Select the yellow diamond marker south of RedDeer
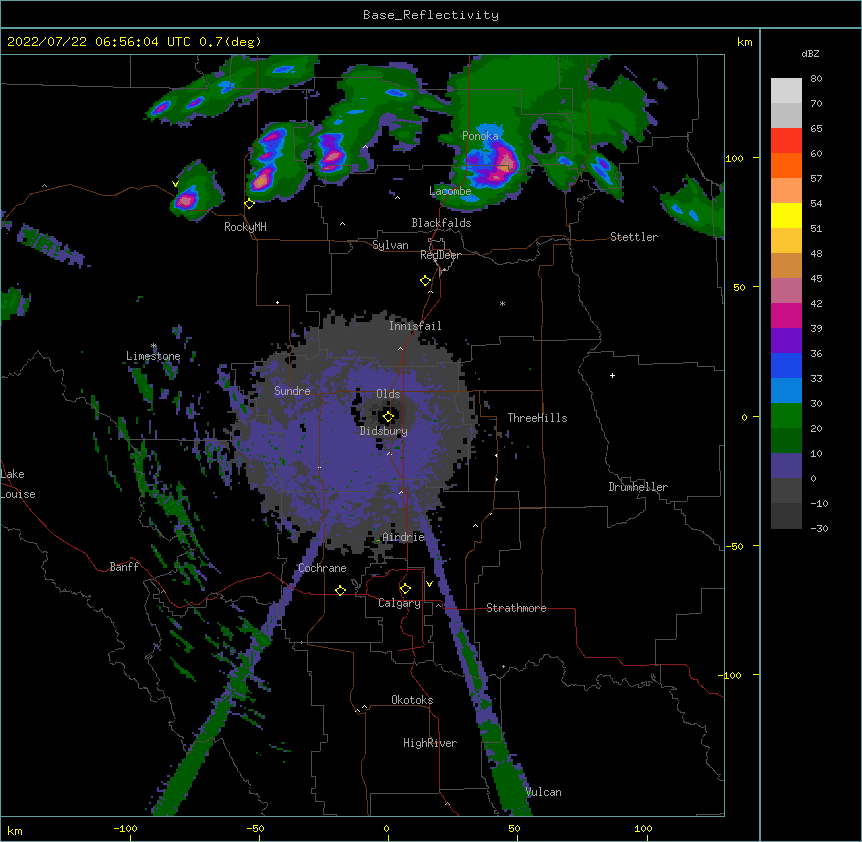This screenshot has width=862, height=842. [x=426, y=281]
